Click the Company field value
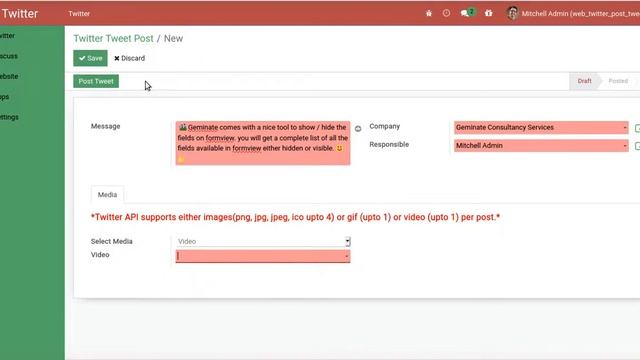The height and width of the screenshot is (360, 640). coord(541,127)
